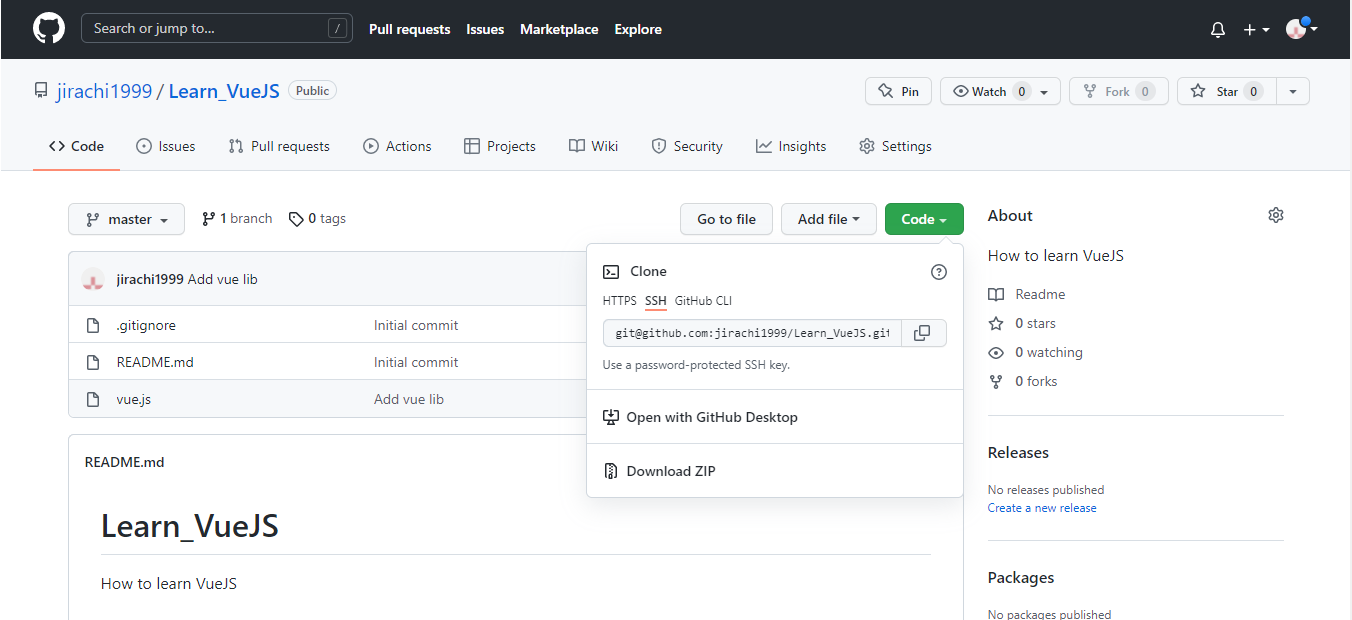Expand the master branch selector

(126, 219)
